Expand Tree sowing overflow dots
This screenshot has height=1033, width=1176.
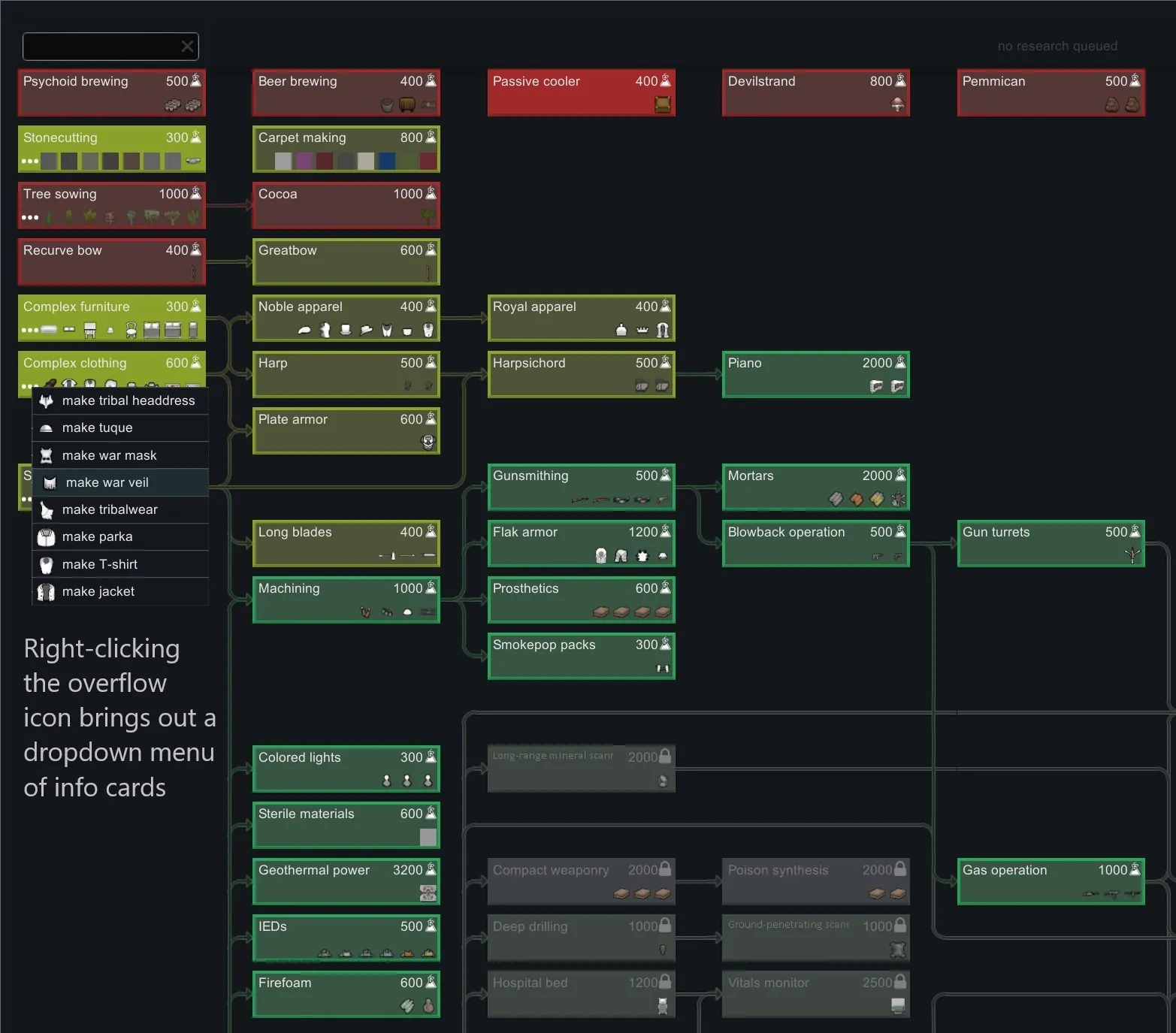[29, 217]
